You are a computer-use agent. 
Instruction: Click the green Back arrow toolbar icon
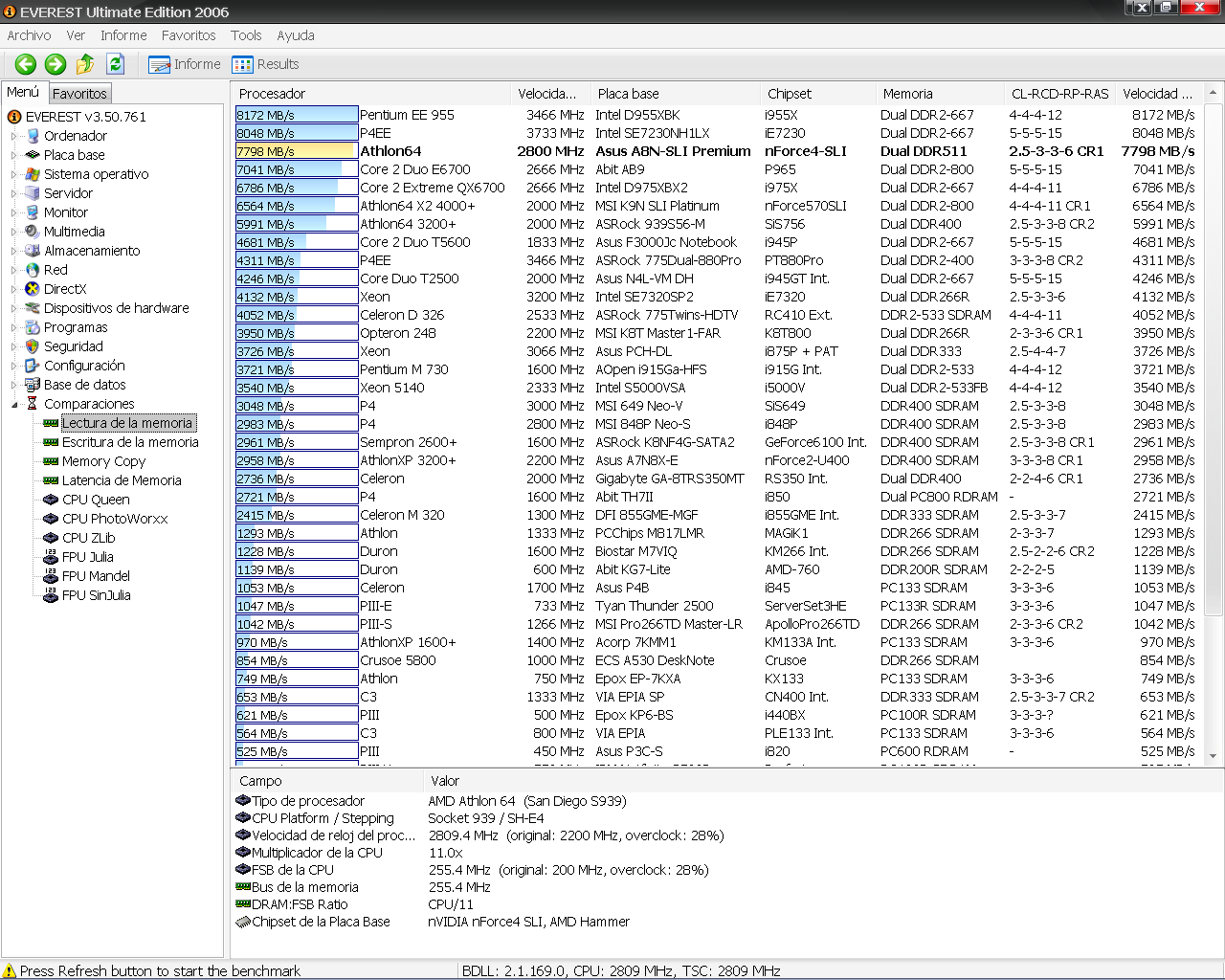click(x=26, y=64)
